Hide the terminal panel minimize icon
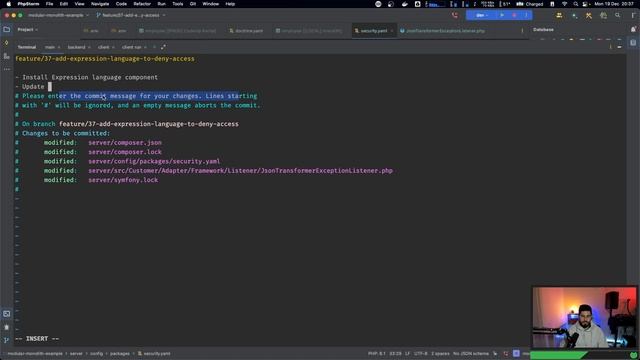Viewport: 640px width, 360px height. pyautogui.click(x=619, y=47)
